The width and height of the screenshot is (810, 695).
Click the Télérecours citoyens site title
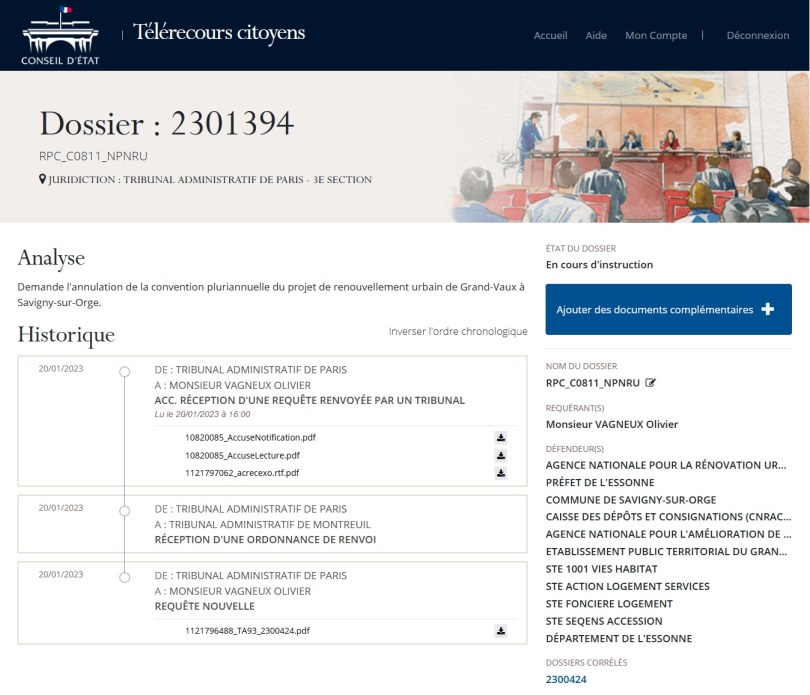pos(219,33)
